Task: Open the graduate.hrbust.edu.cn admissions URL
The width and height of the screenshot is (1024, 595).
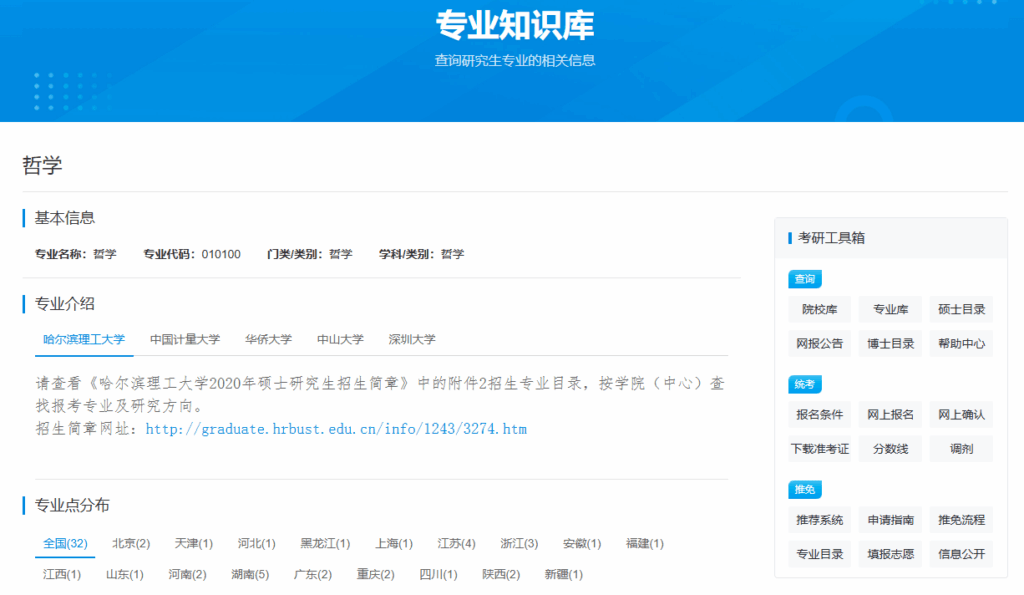Action: (336, 429)
